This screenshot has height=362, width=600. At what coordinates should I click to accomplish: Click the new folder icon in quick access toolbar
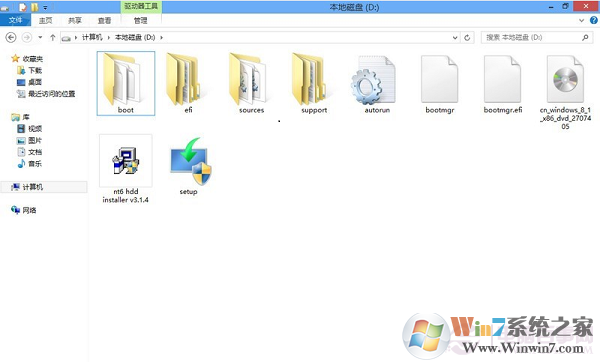pyautogui.click(x=34, y=7)
